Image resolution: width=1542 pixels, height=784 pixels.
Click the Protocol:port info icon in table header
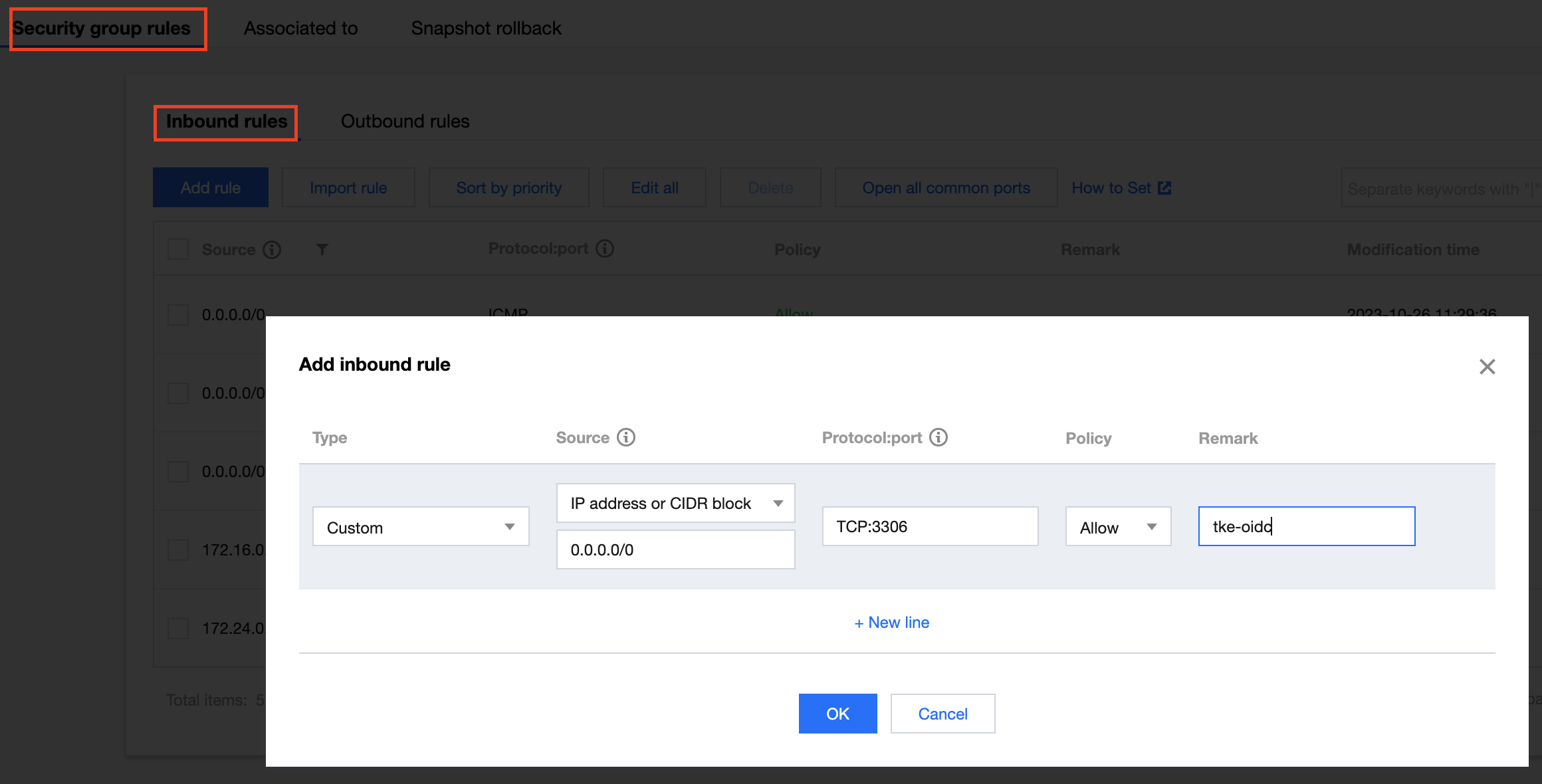click(x=605, y=248)
